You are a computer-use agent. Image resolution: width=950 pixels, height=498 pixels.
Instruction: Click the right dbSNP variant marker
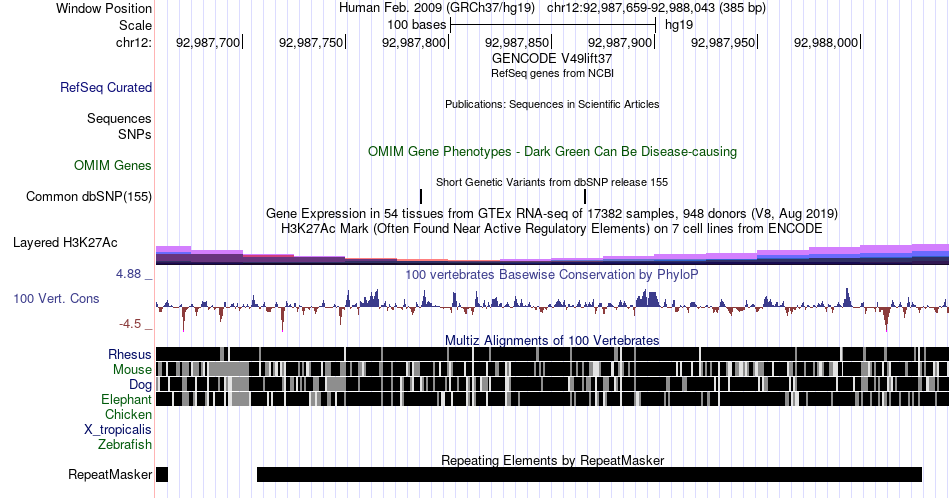pos(585,196)
